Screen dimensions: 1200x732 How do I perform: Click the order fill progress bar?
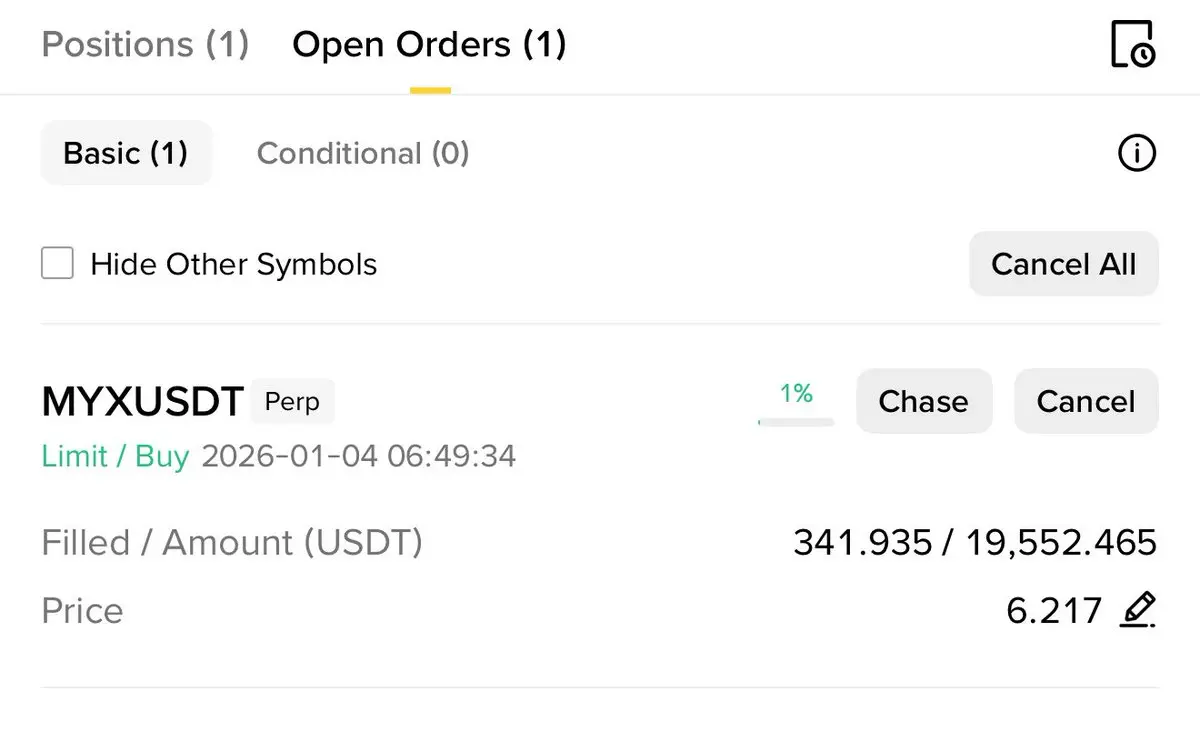(x=796, y=422)
